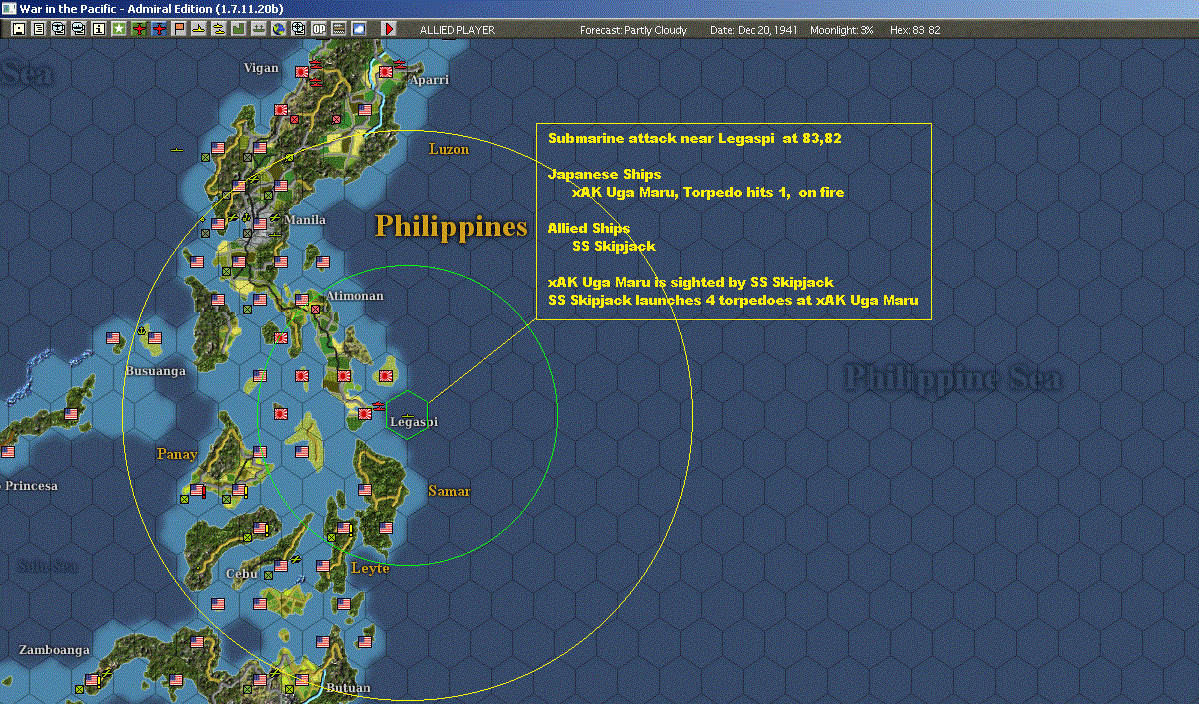Open the two yellow ships icon

219,29
